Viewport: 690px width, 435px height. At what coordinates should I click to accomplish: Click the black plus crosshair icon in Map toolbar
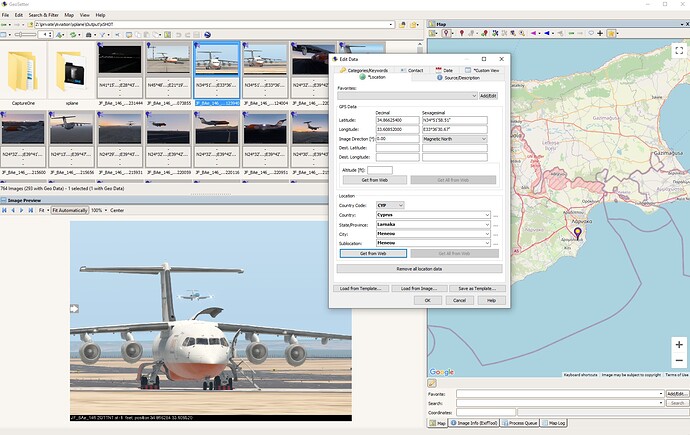(x=600, y=33)
